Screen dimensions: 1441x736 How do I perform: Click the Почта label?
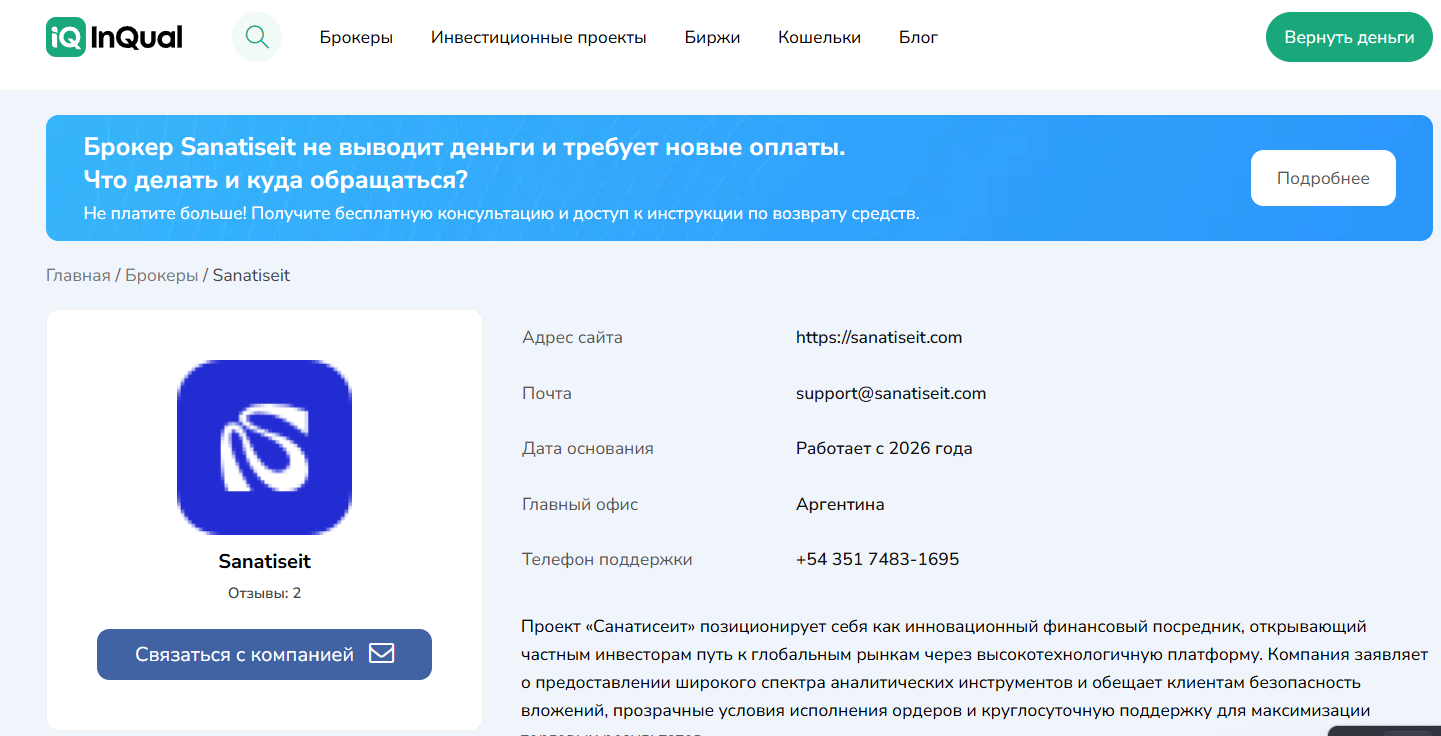(547, 393)
